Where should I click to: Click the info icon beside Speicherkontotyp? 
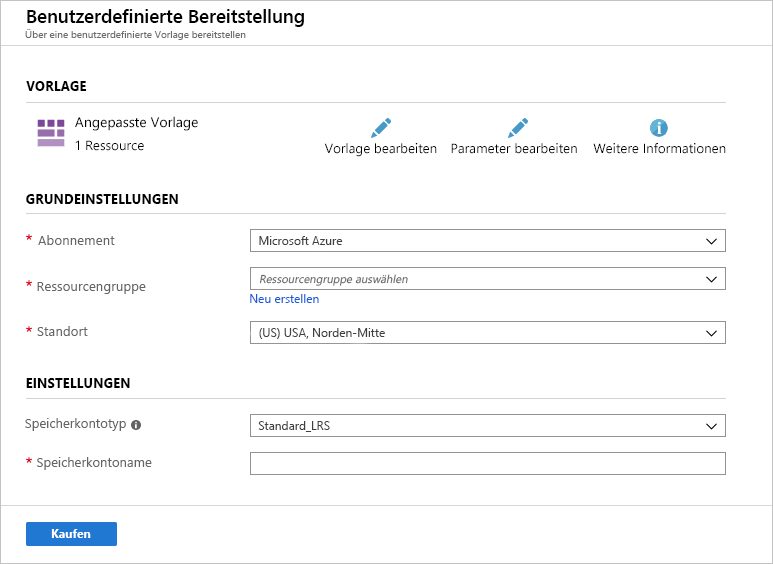[136, 425]
